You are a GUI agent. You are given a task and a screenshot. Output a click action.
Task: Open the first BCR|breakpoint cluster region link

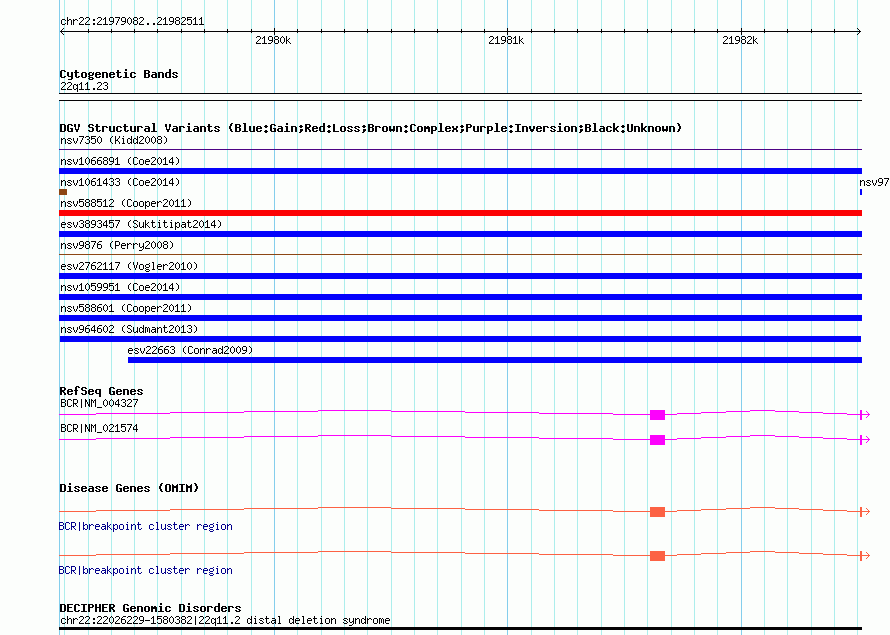tap(146, 526)
